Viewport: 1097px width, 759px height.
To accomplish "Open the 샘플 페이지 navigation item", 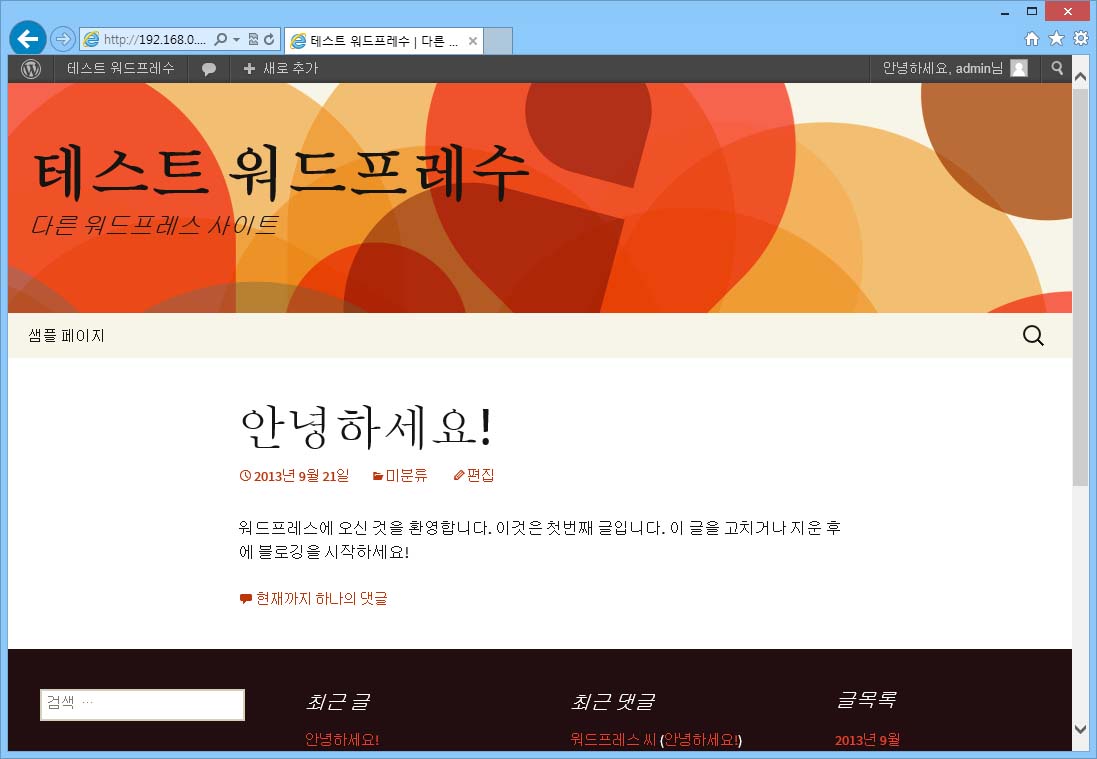I will coord(66,336).
